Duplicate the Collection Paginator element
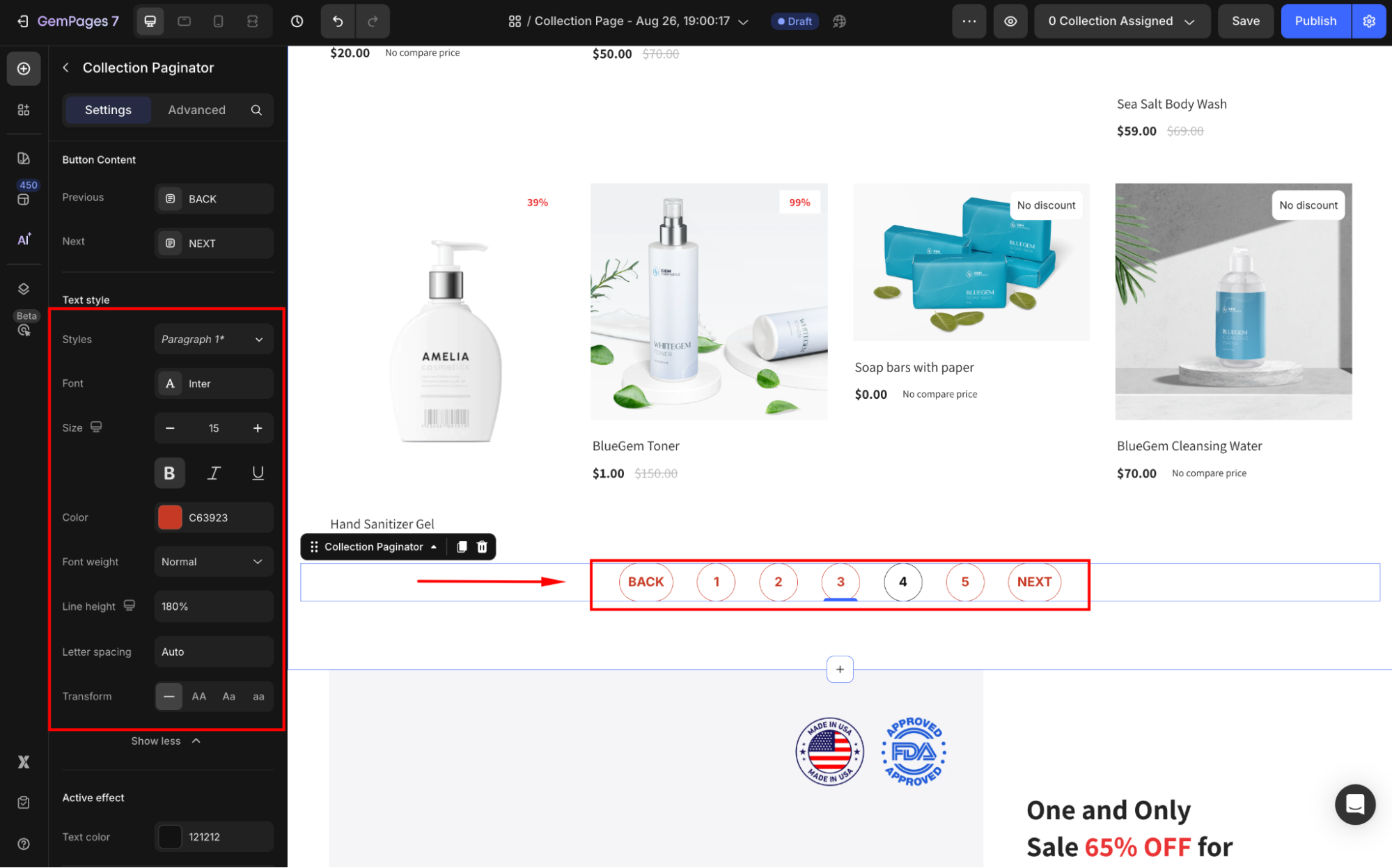Viewport: 1392px width, 868px height. [x=461, y=547]
